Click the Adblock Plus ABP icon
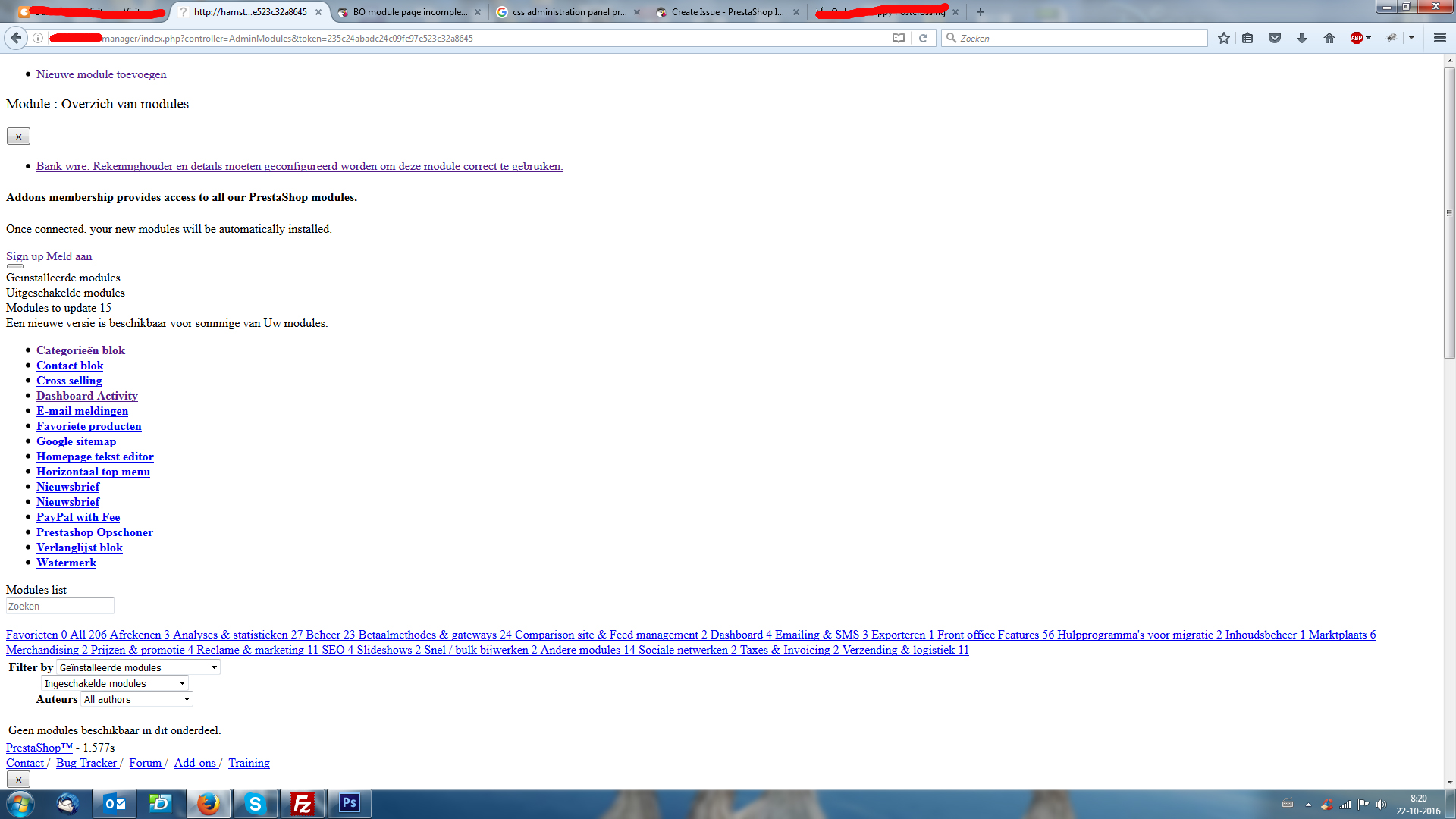 point(1357,38)
